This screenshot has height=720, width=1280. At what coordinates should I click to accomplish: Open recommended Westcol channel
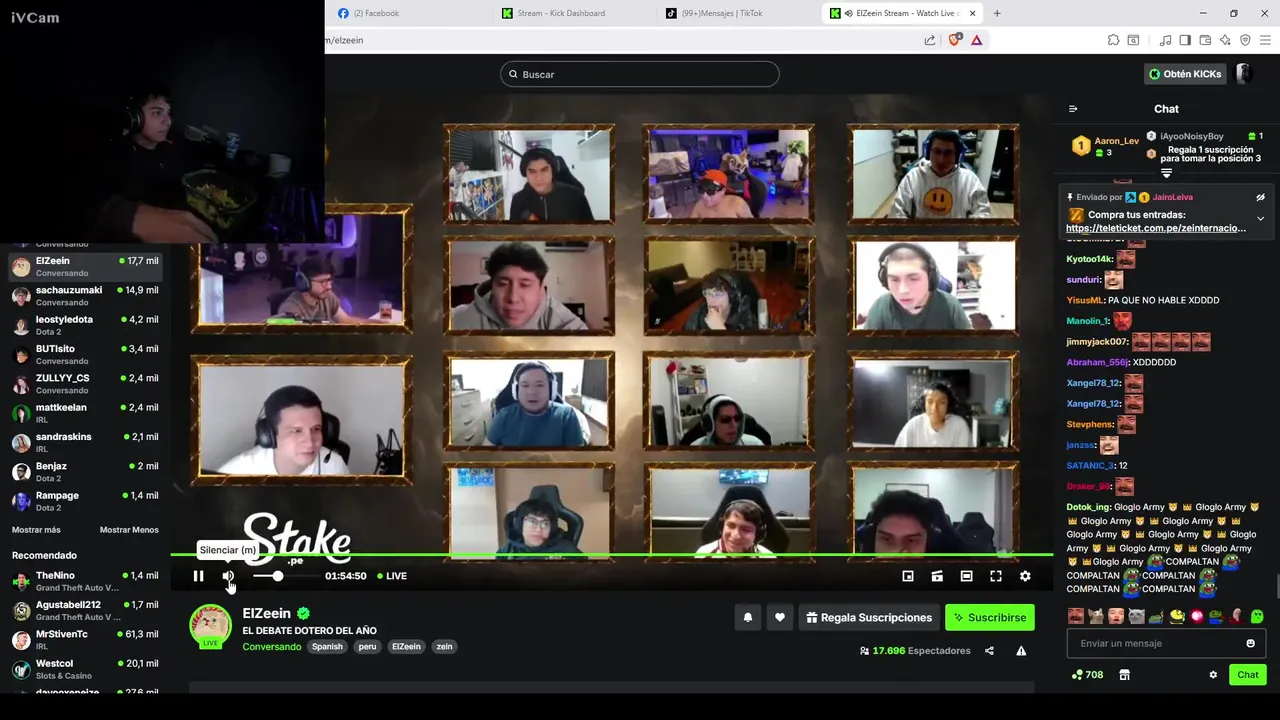click(x=85, y=669)
